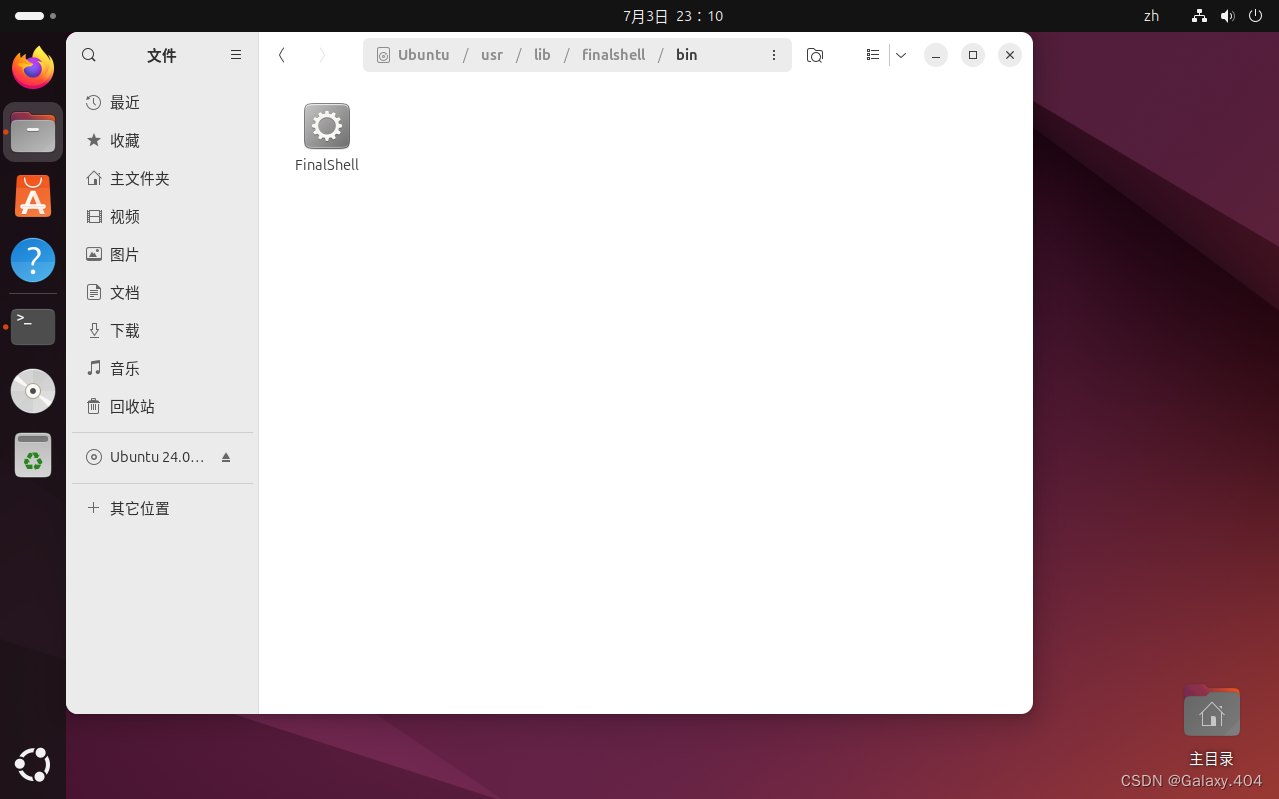The height and width of the screenshot is (799, 1279).
Task: Open the view options dropdown chevron
Action: (x=899, y=55)
